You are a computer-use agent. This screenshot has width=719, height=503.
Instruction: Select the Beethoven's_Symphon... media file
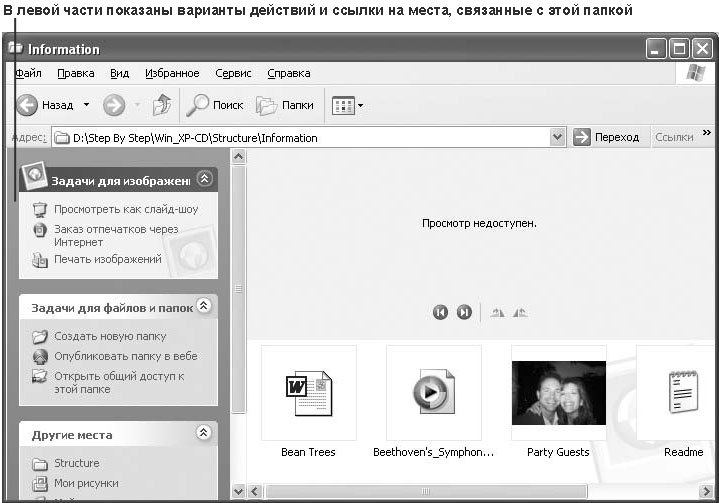(x=434, y=393)
